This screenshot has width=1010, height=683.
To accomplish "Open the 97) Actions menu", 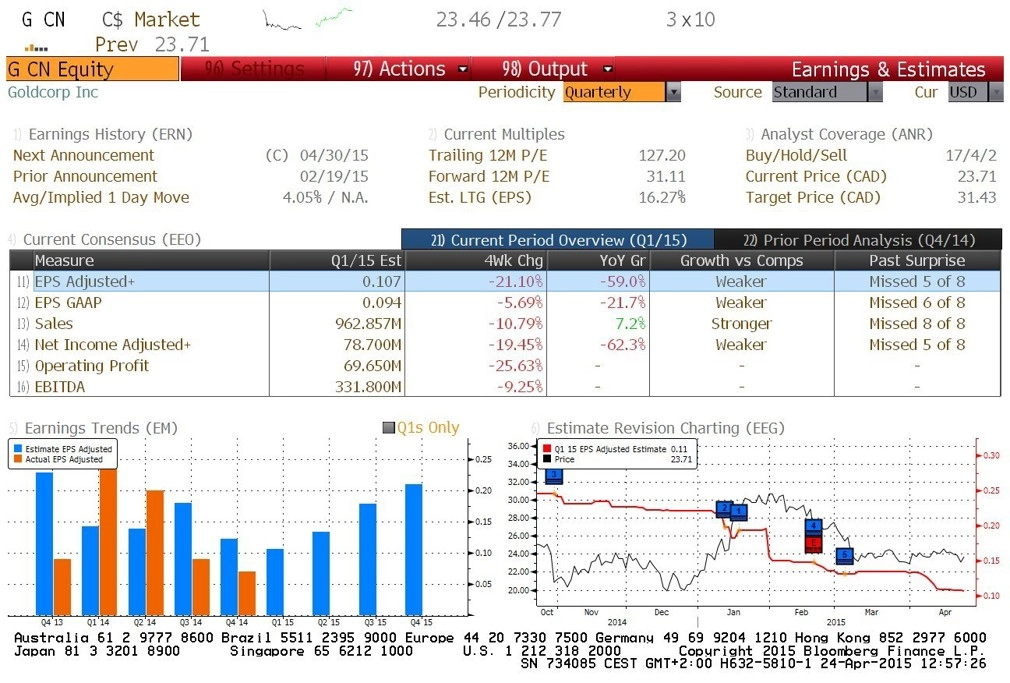I will click(x=410, y=68).
